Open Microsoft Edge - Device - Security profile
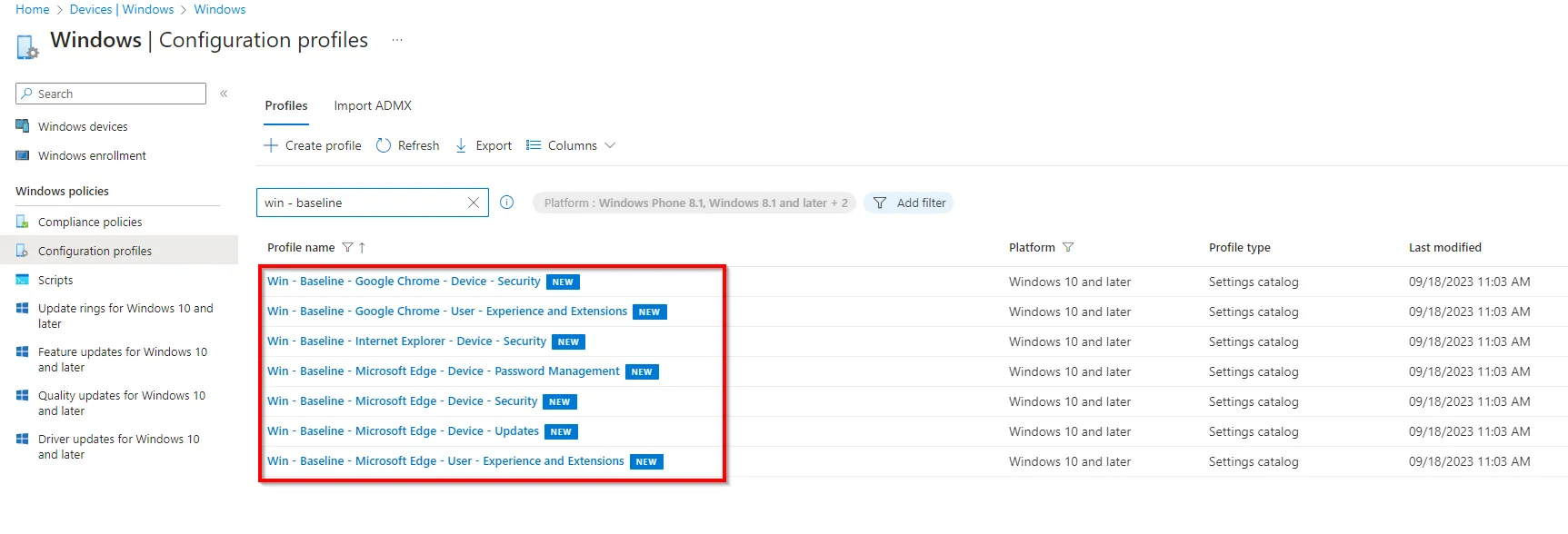This screenshot has height=534, width=1568. [x=403, y=401]
